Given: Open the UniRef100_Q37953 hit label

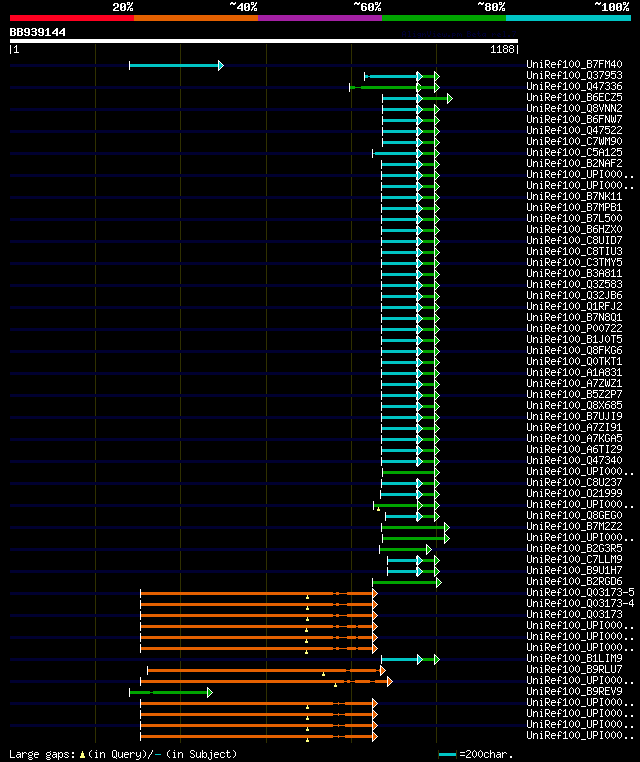Looking at the screenshot, I should [x=574, y=75].
